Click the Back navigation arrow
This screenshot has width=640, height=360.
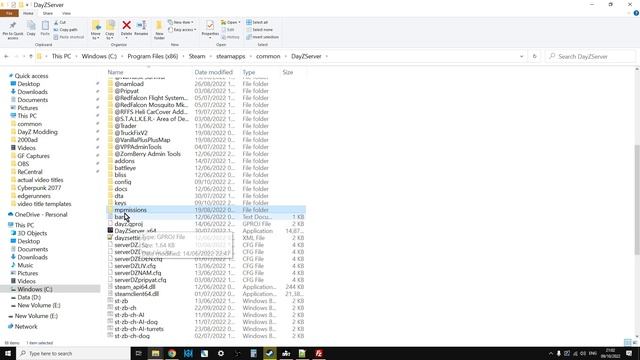tap(6, 56)
